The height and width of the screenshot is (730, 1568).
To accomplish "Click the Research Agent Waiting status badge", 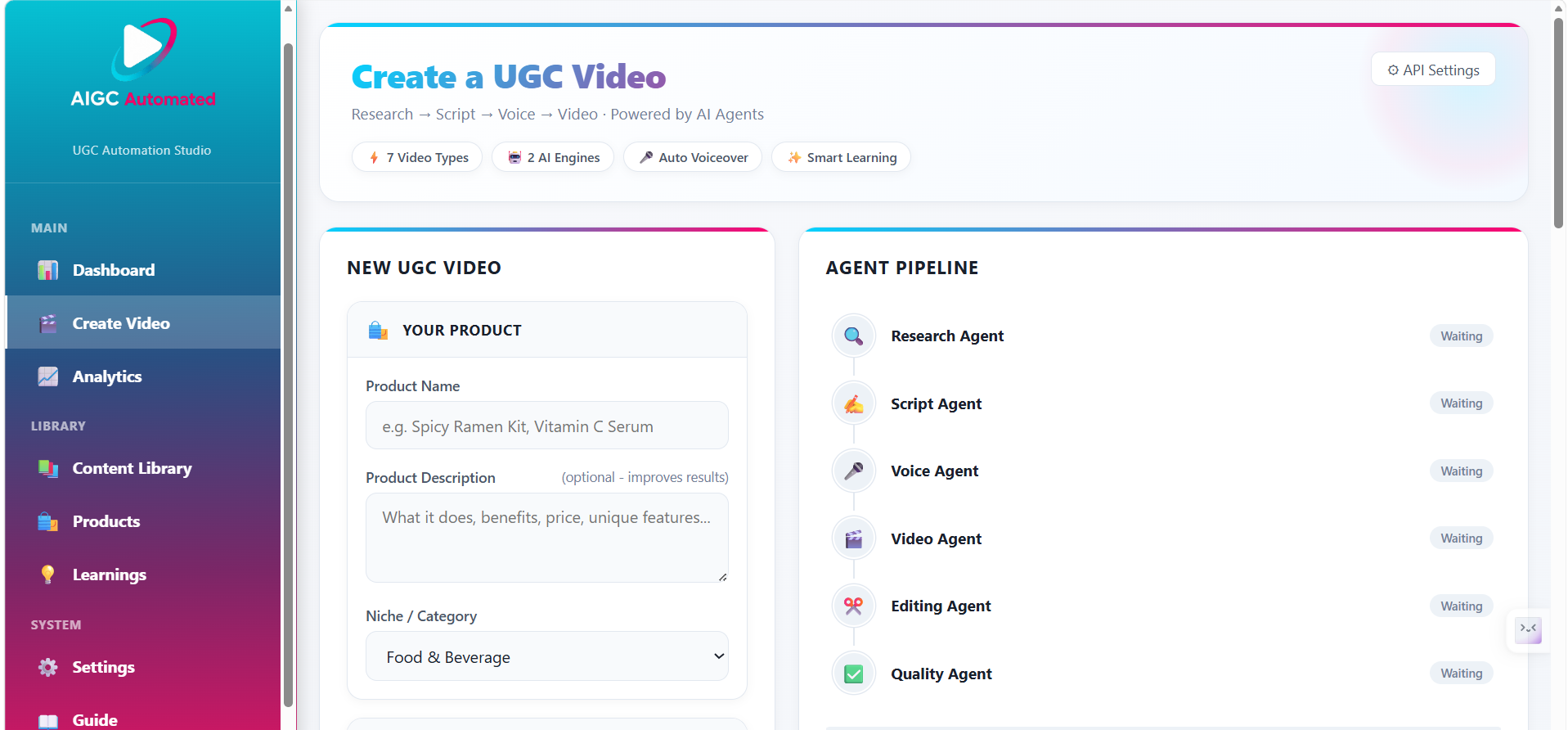I will tap(1462, 336).
